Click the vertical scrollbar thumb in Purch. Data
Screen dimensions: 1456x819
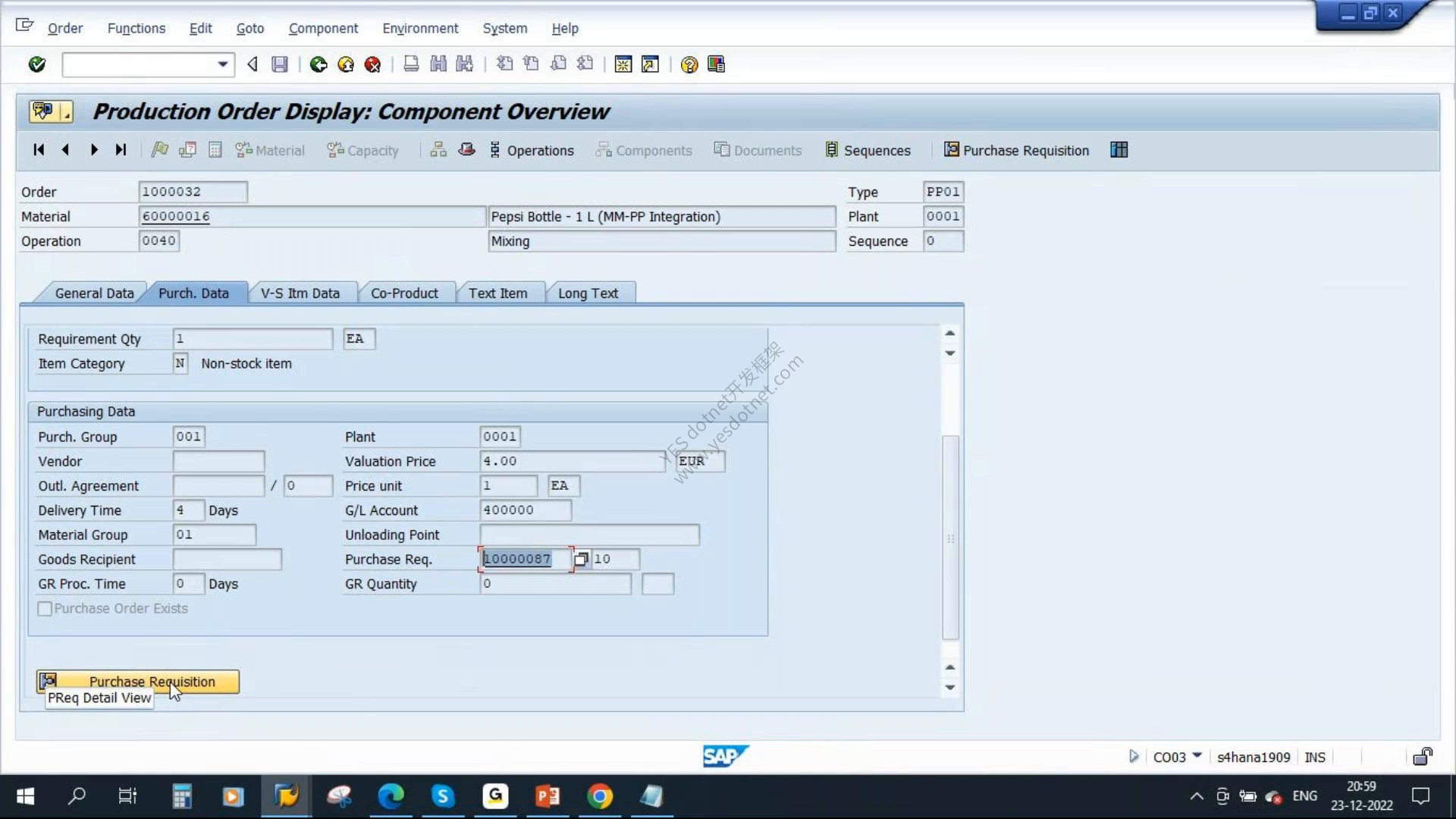950,538
